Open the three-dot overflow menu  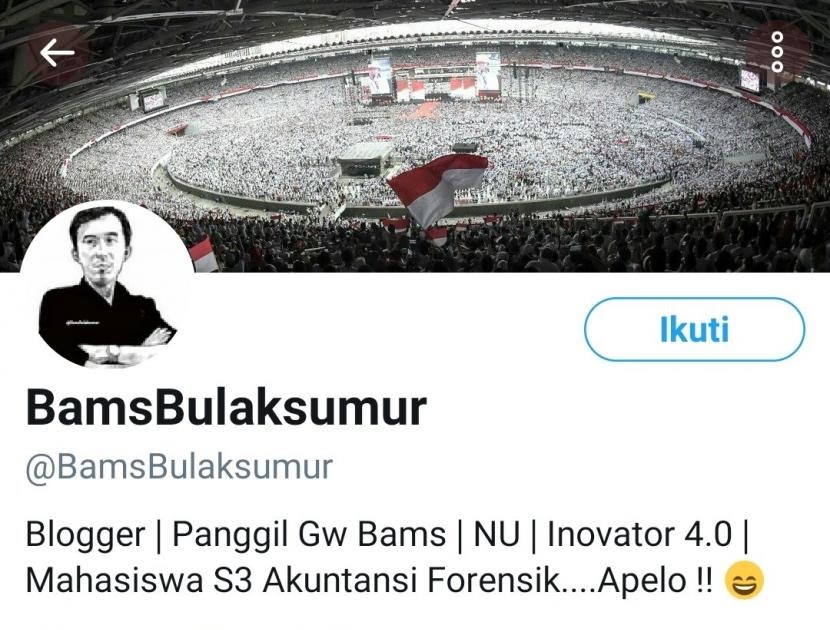(777, 51)
